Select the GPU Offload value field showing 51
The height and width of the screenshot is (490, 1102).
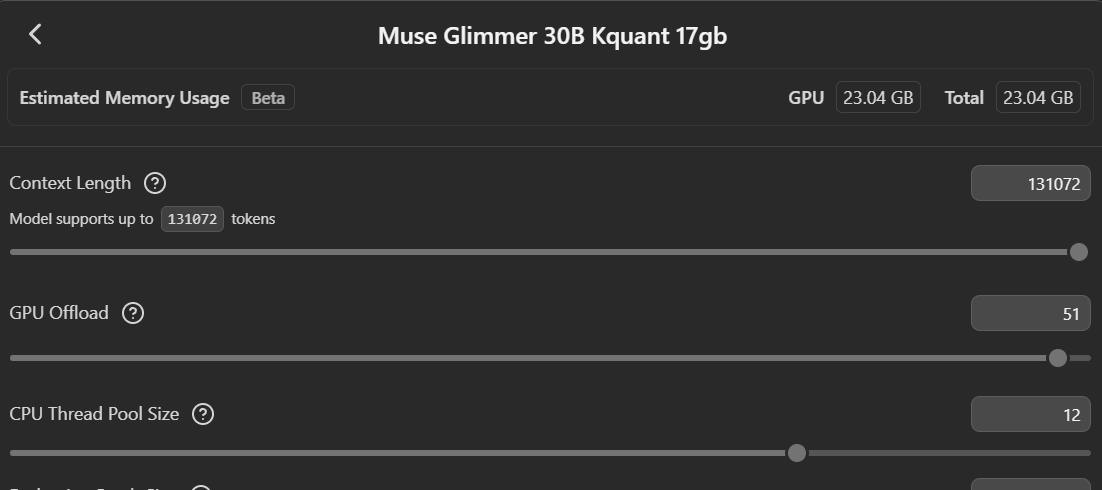click(x=1030, y=314)
